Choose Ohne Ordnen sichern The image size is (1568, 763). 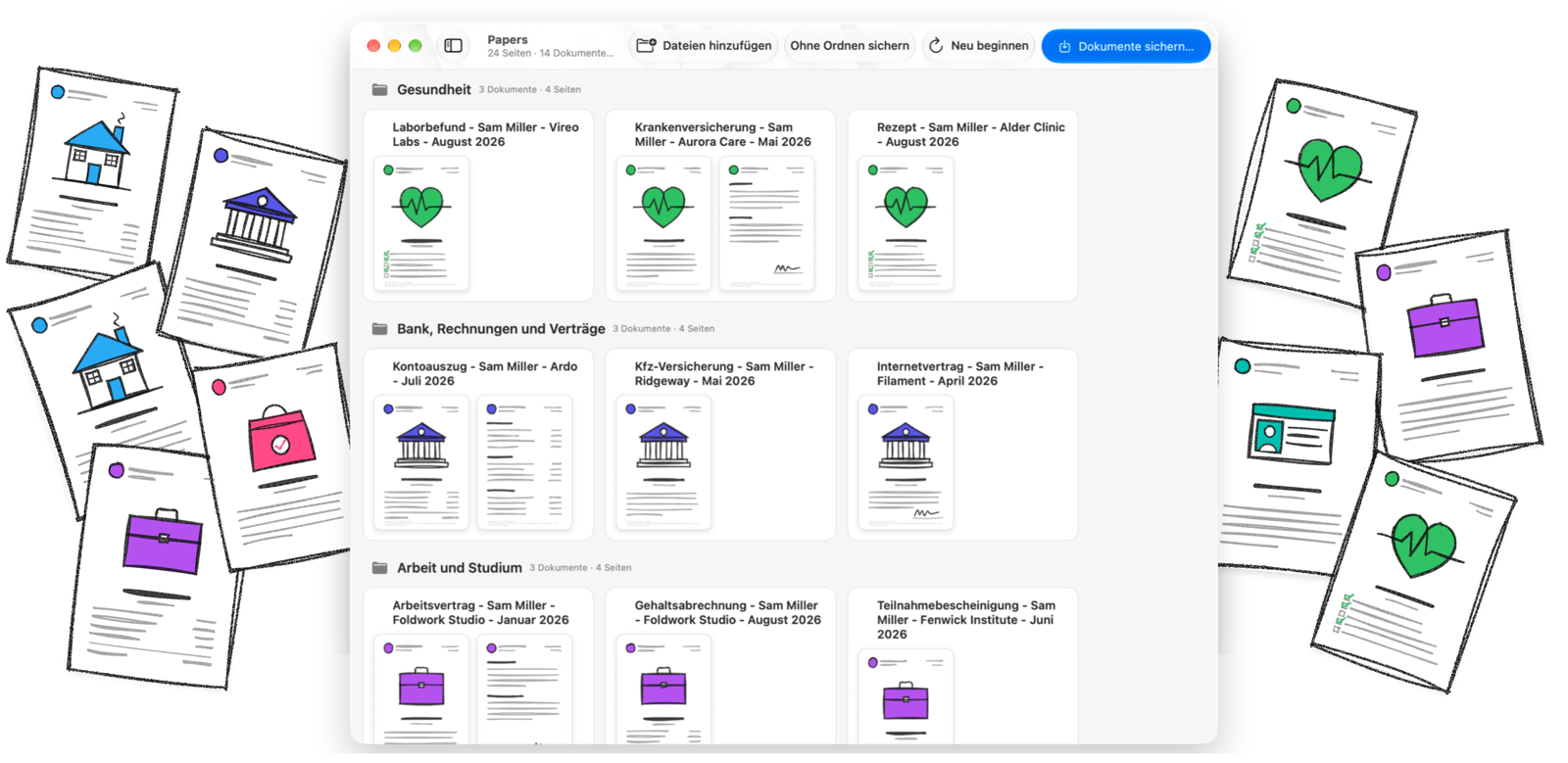850,46
